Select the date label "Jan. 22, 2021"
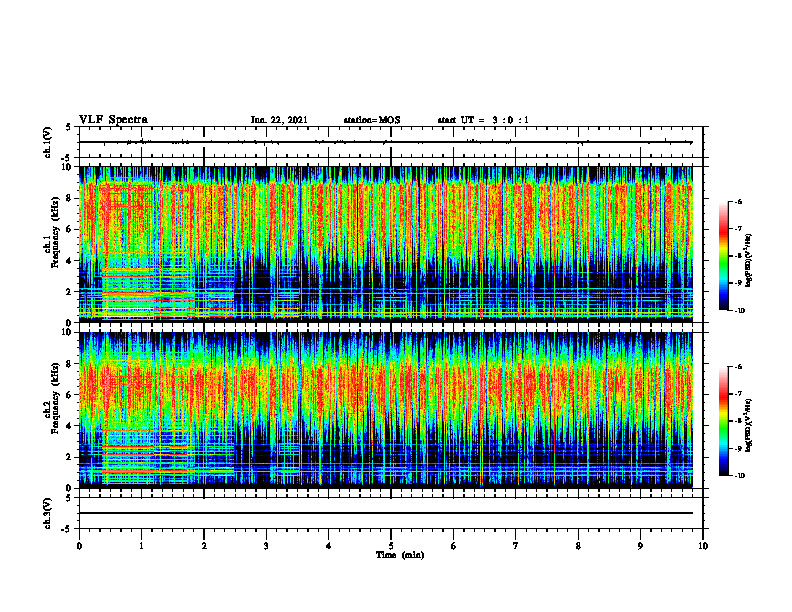 (x=279, y=120)
